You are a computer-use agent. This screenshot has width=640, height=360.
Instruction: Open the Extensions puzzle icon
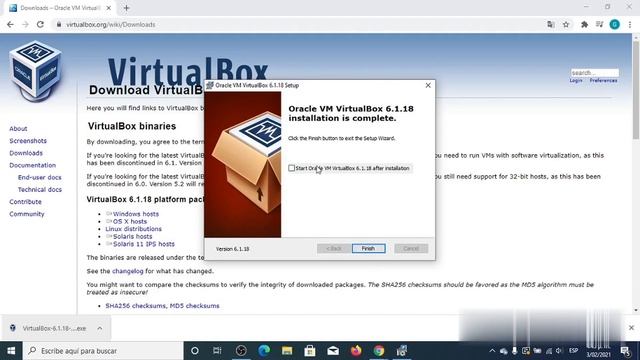click(584, 24)
